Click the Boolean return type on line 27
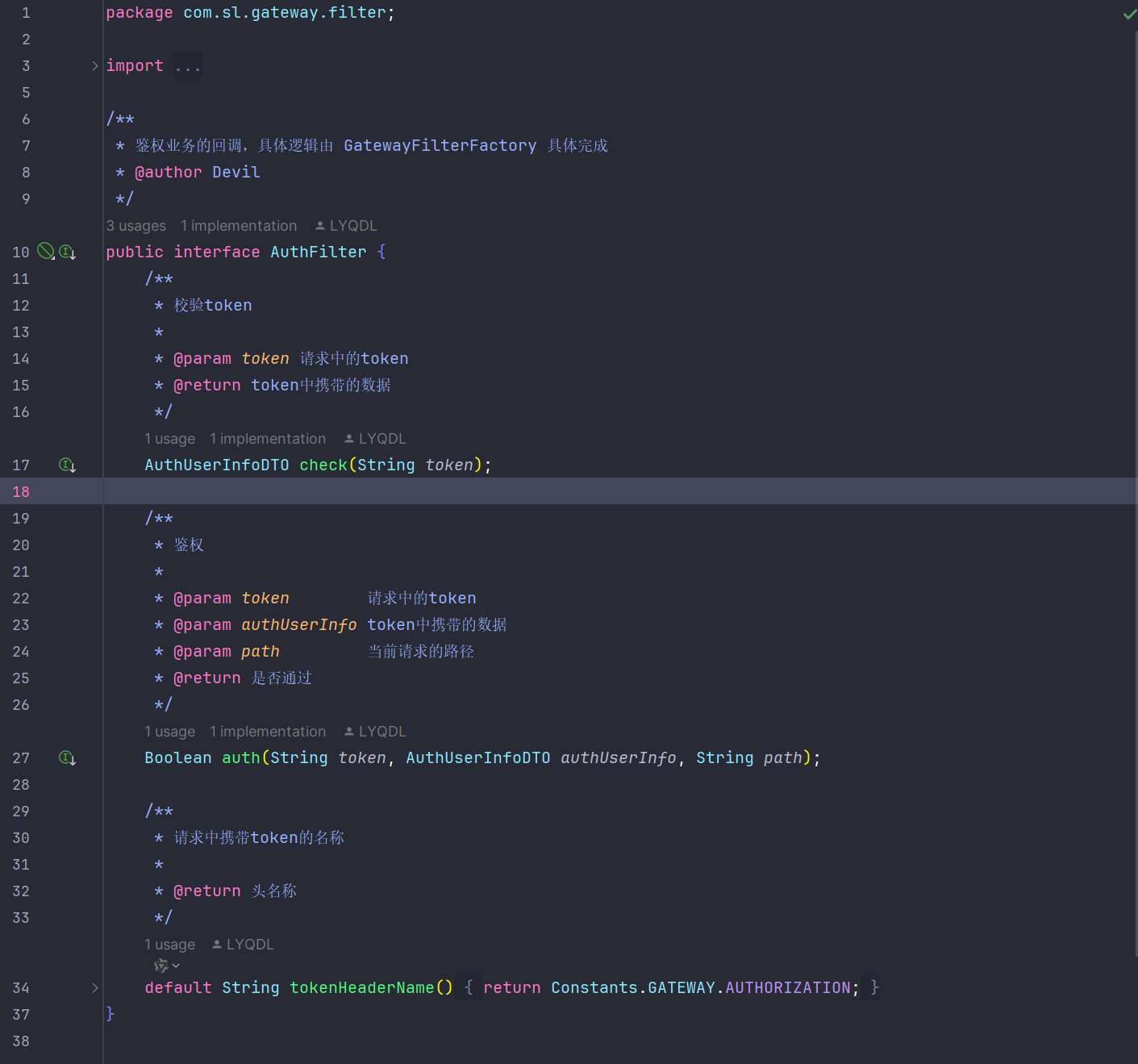 point(178,758)
